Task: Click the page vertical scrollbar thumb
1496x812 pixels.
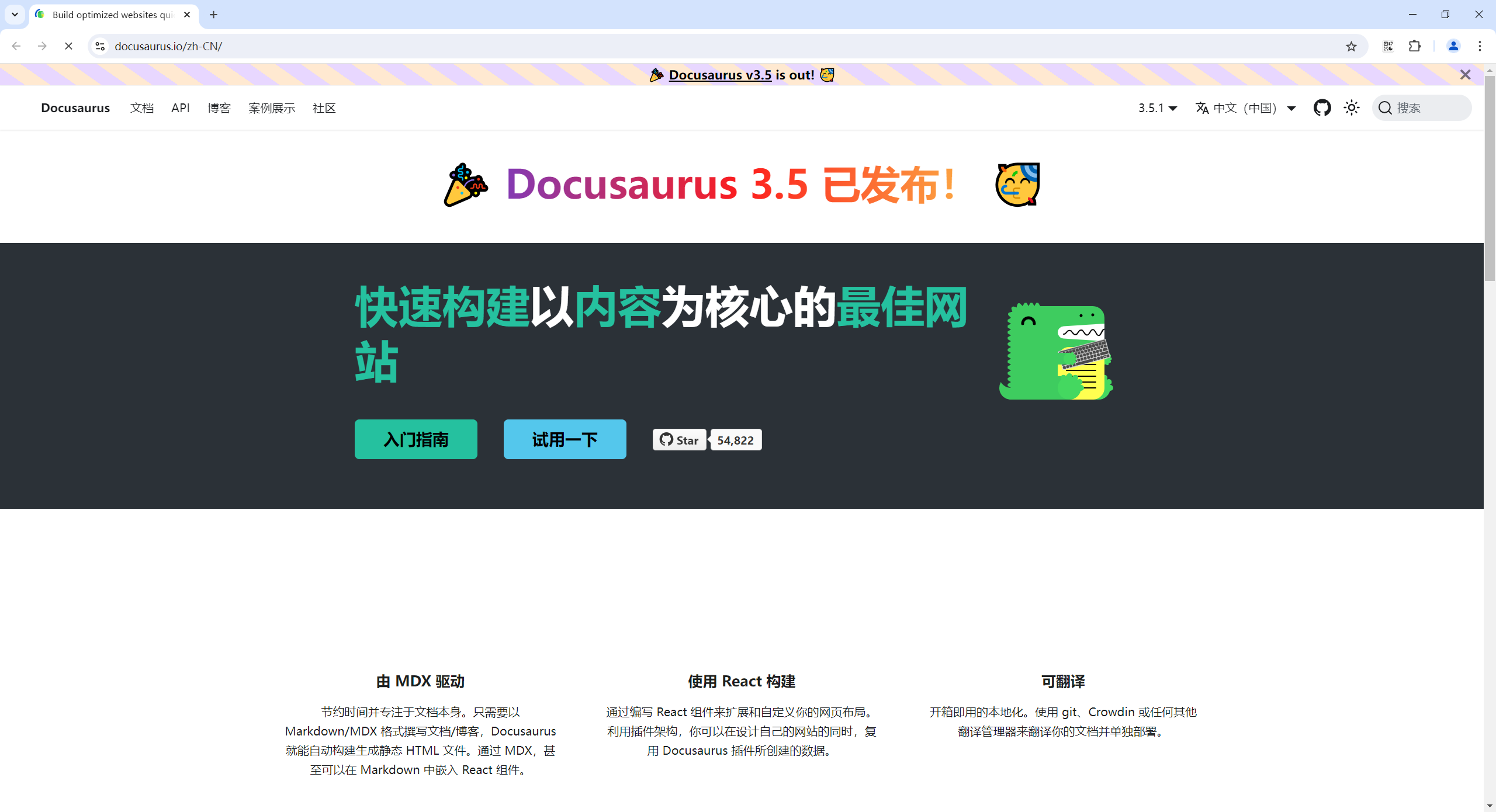Action: coord(1490,178)
